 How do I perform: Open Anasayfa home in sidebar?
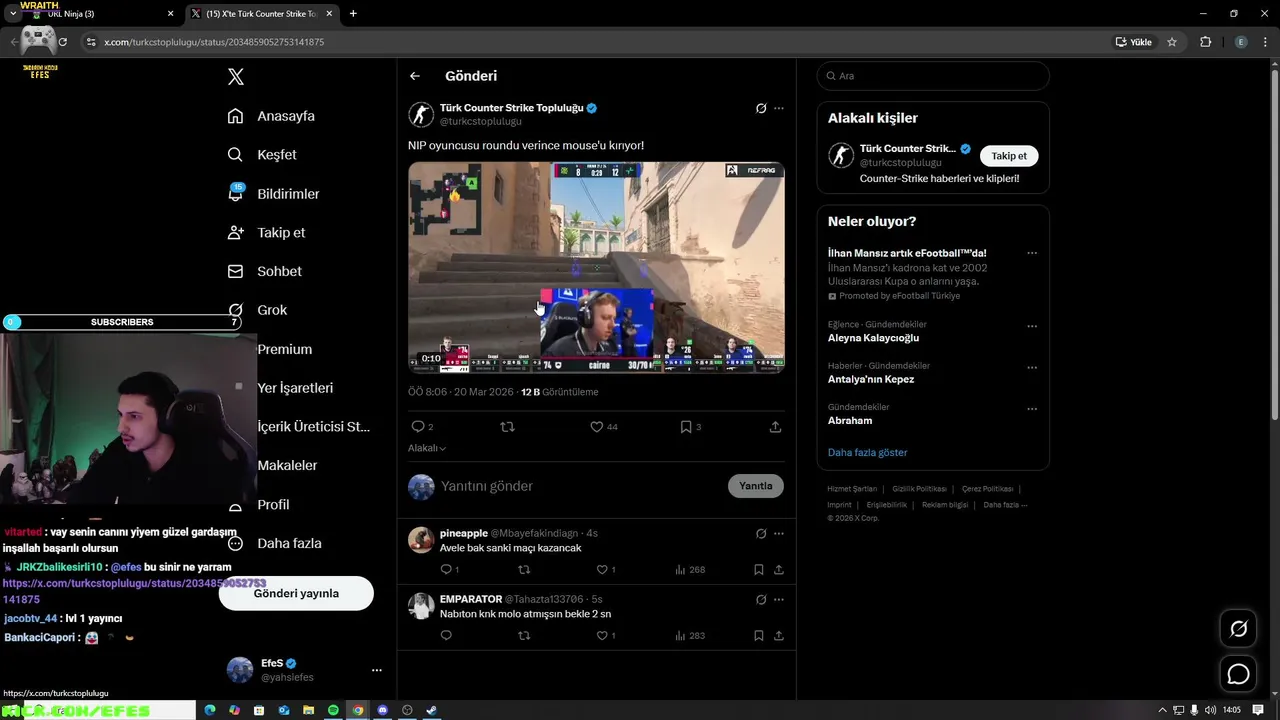pos(271,116)
